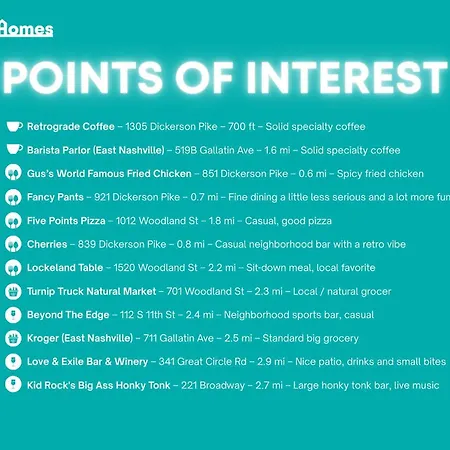Click the Kid Rock's Big Ass Honky Tonk name

click(x=99, y=385)
